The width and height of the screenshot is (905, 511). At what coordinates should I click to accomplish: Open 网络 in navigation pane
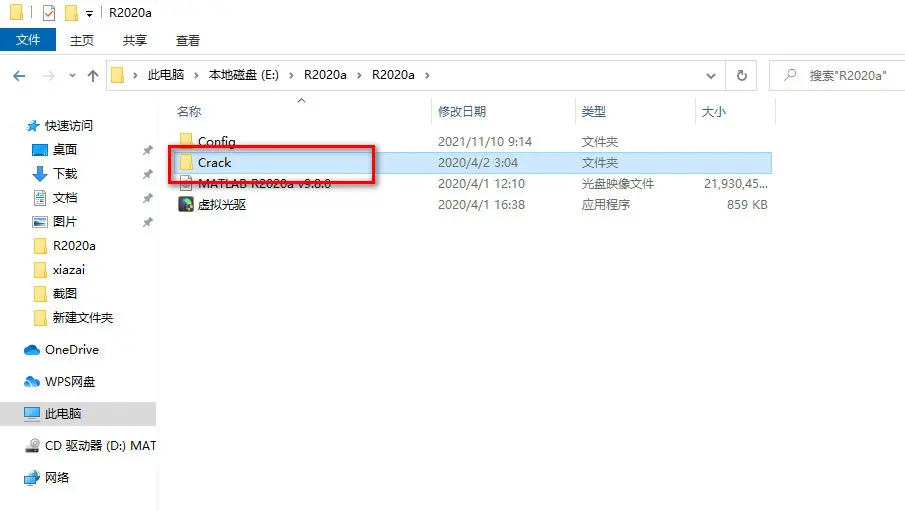tap(57, 478)
